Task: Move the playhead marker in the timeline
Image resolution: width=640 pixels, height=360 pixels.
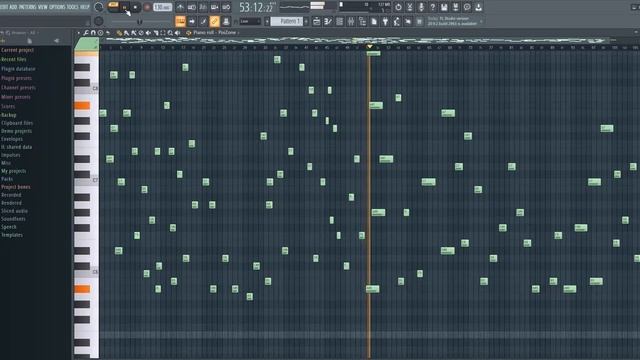Action: click(x=369, y=47)
